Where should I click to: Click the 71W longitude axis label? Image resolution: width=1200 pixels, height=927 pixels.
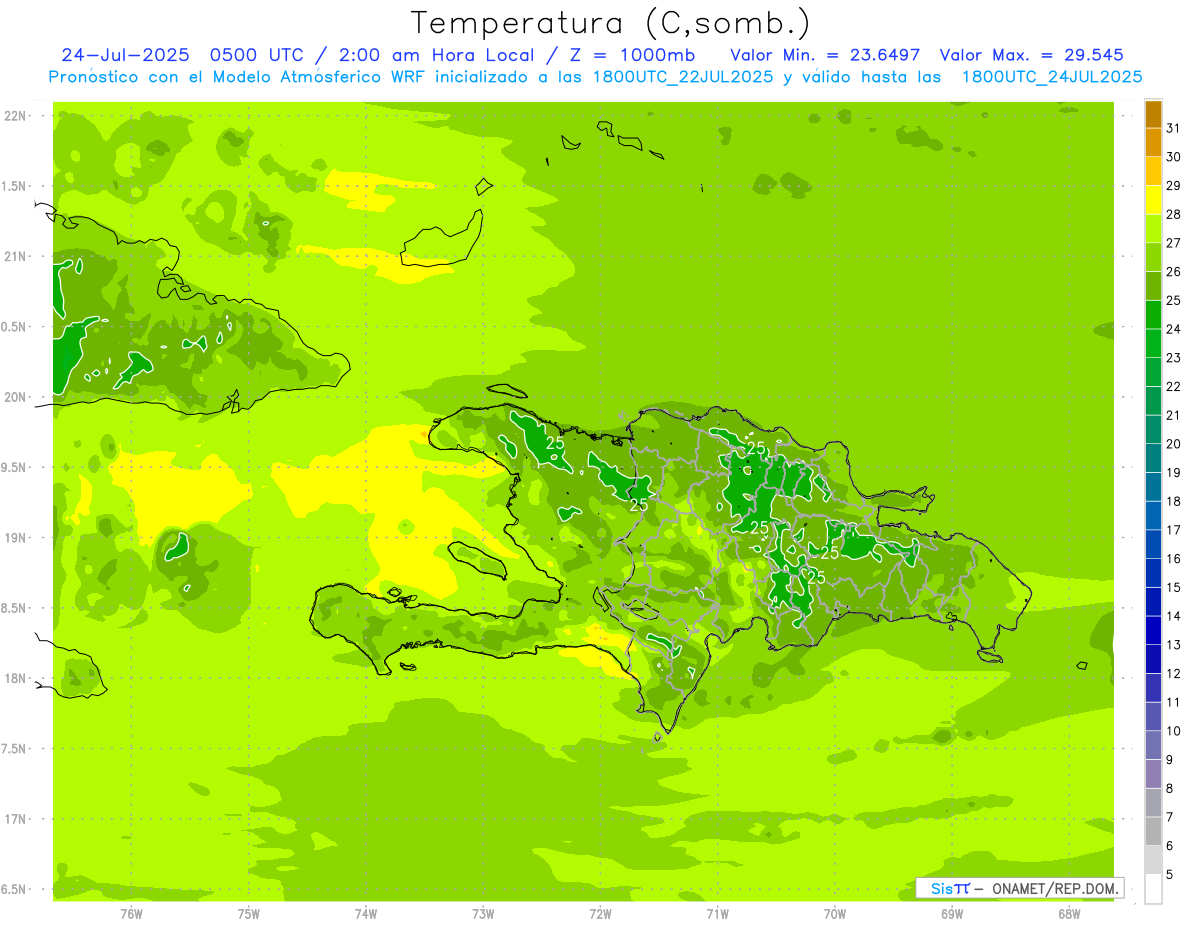717,914
